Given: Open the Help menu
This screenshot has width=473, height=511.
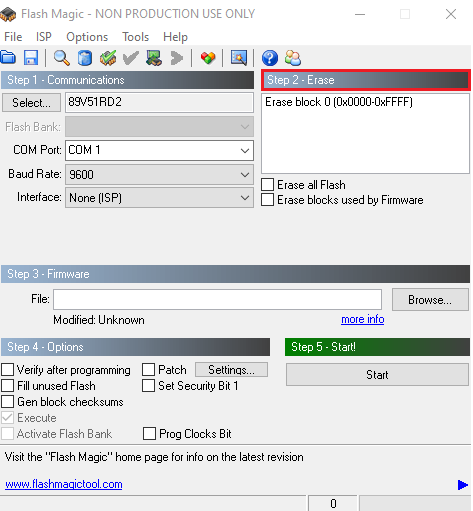Looking at the screenshot, I should click(x=175, y=37).
